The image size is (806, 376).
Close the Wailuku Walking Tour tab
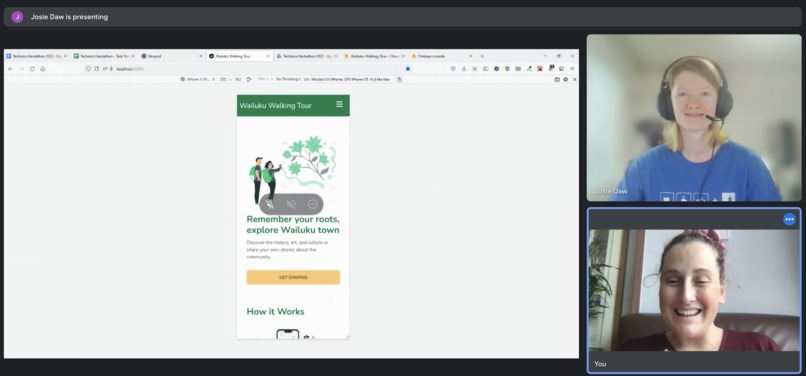click(x=268, y=56)
